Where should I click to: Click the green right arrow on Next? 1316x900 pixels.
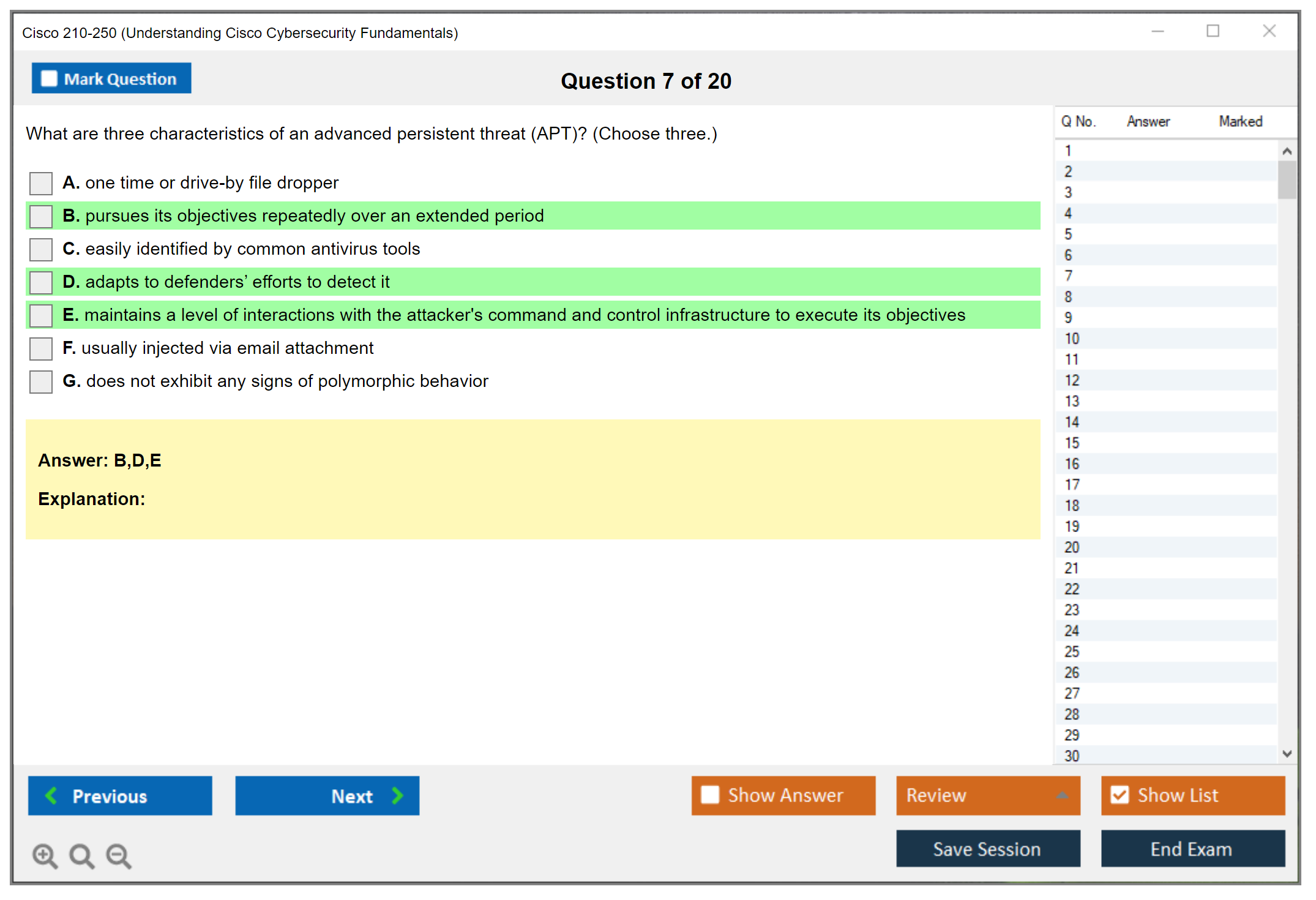[x=397, y=796]
